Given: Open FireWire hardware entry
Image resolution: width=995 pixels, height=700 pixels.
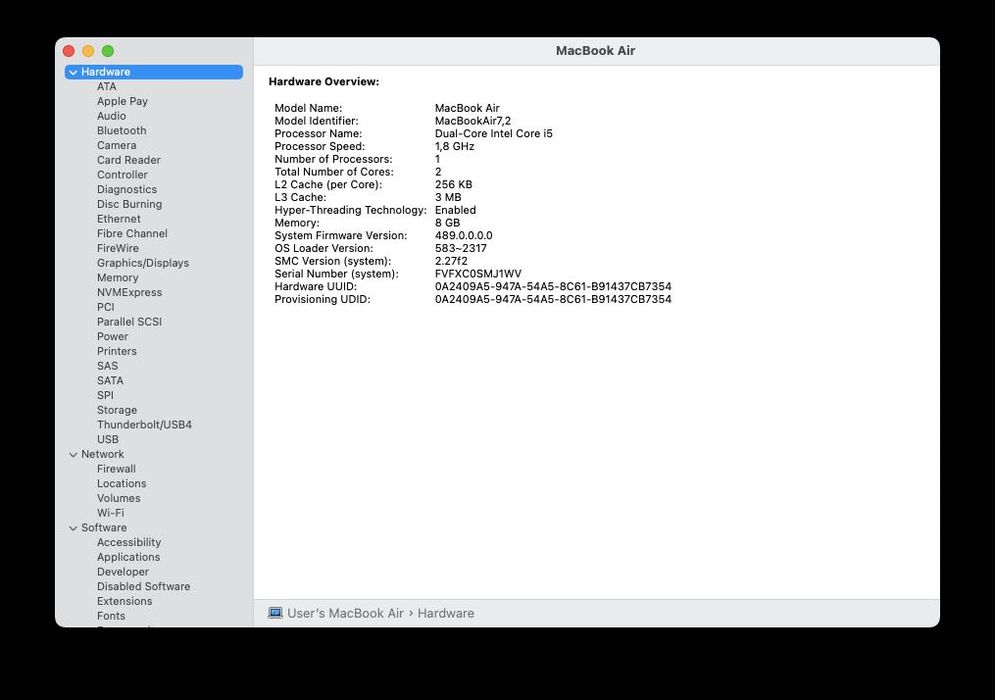Looking at the screenshot, I should (117, 248).
